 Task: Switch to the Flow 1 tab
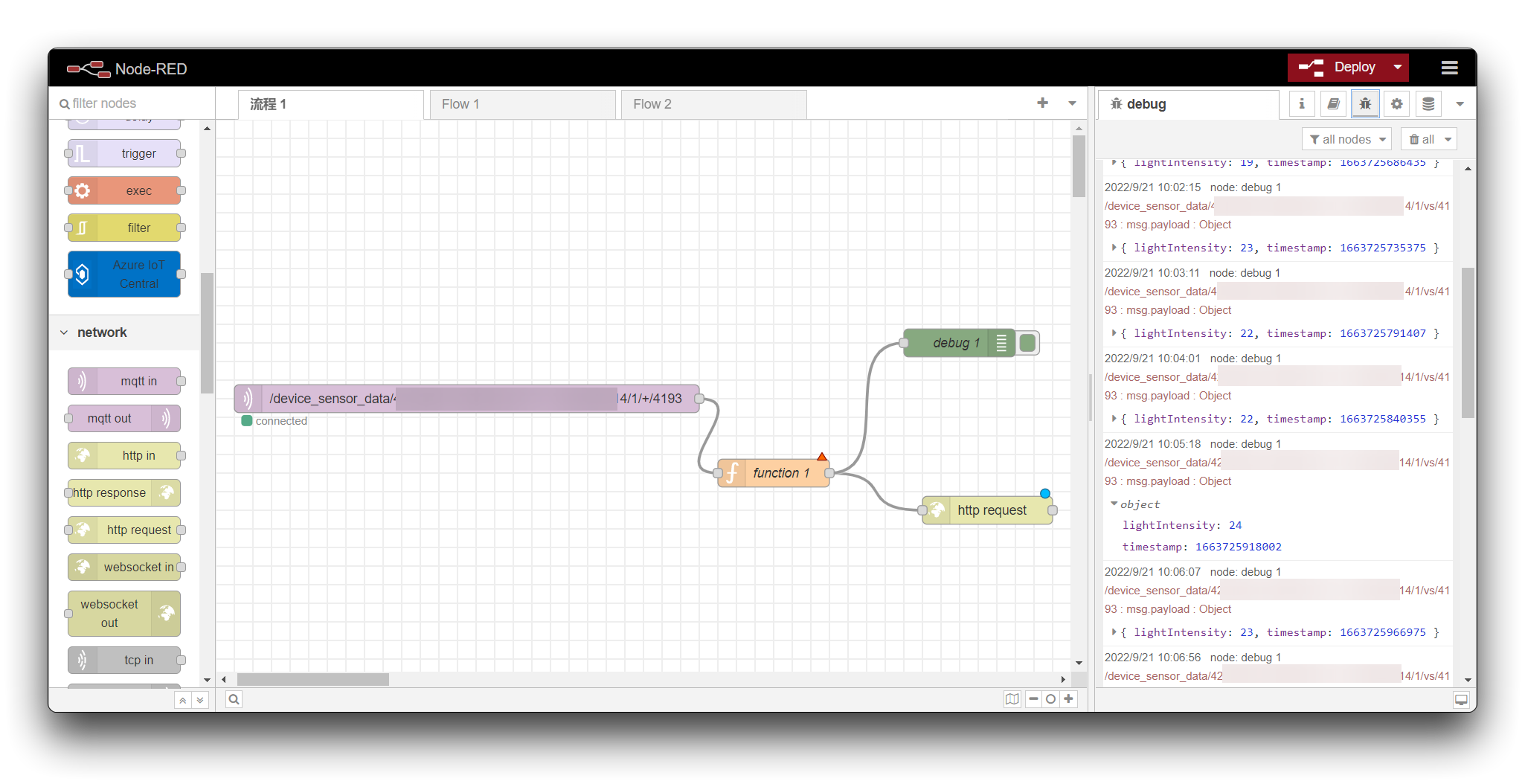click(523, 104)
